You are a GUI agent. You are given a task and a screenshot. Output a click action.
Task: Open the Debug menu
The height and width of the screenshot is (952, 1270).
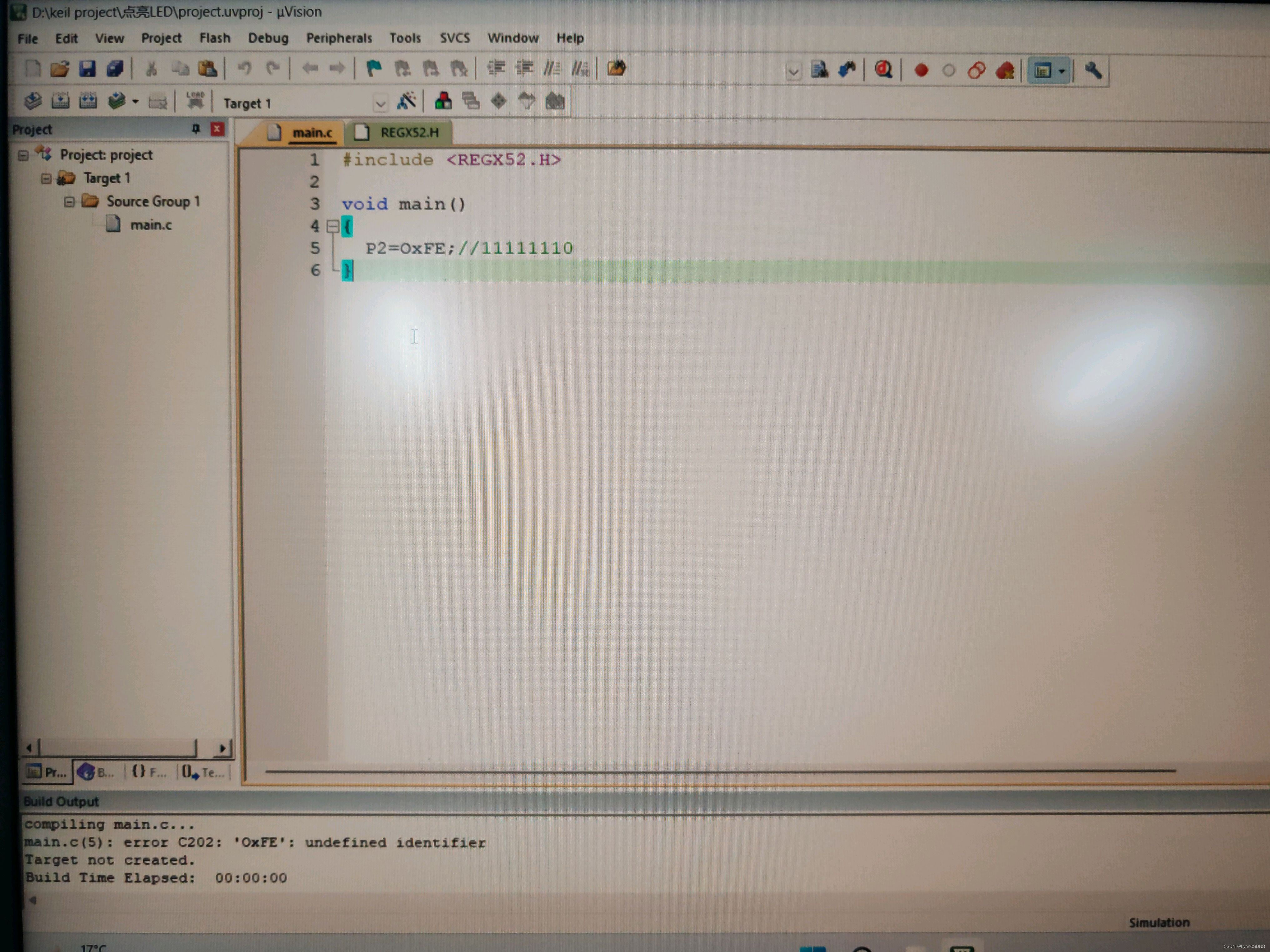(267, 38)
